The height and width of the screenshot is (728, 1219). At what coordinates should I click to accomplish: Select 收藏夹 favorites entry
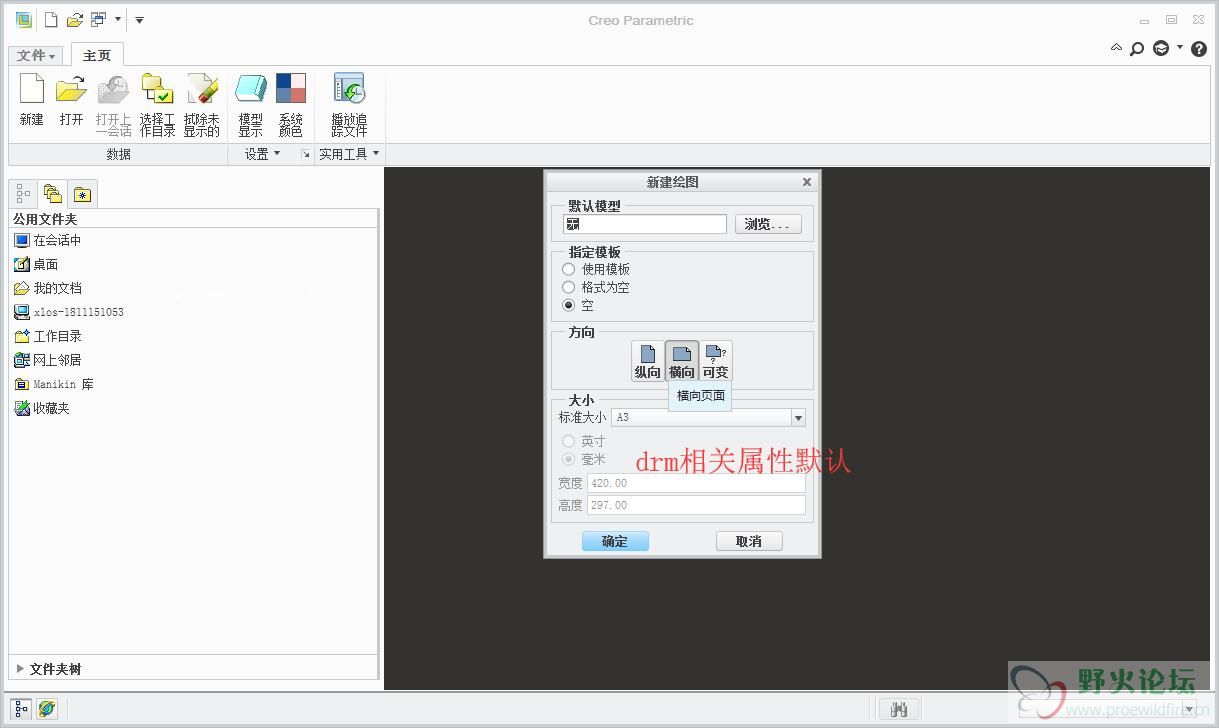[42, 408]
